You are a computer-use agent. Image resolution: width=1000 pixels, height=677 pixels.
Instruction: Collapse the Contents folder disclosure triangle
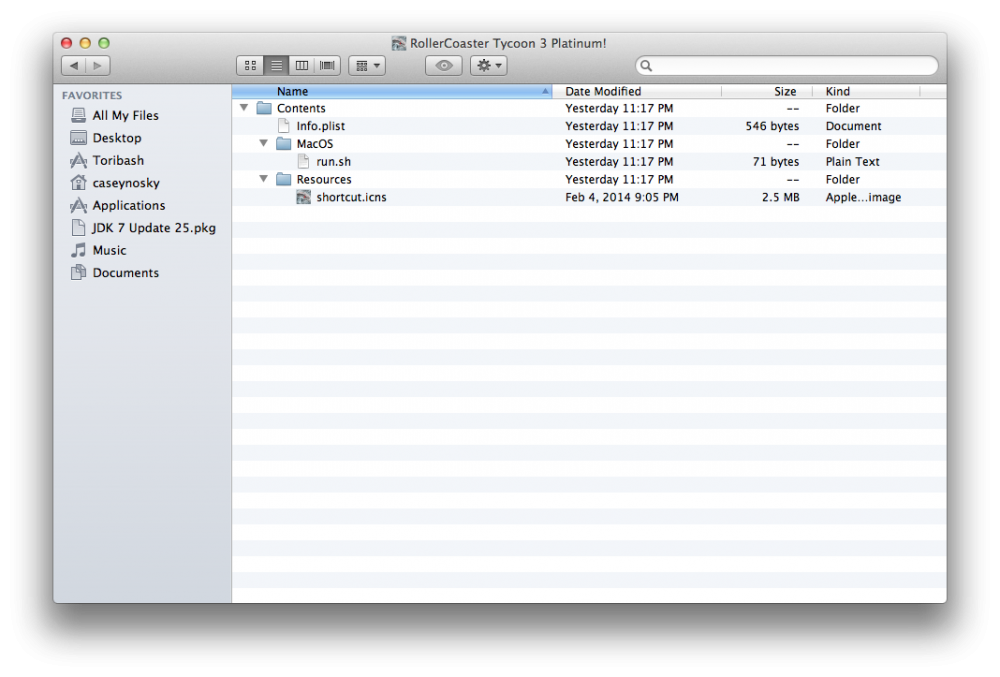click(x=244, y=108)
